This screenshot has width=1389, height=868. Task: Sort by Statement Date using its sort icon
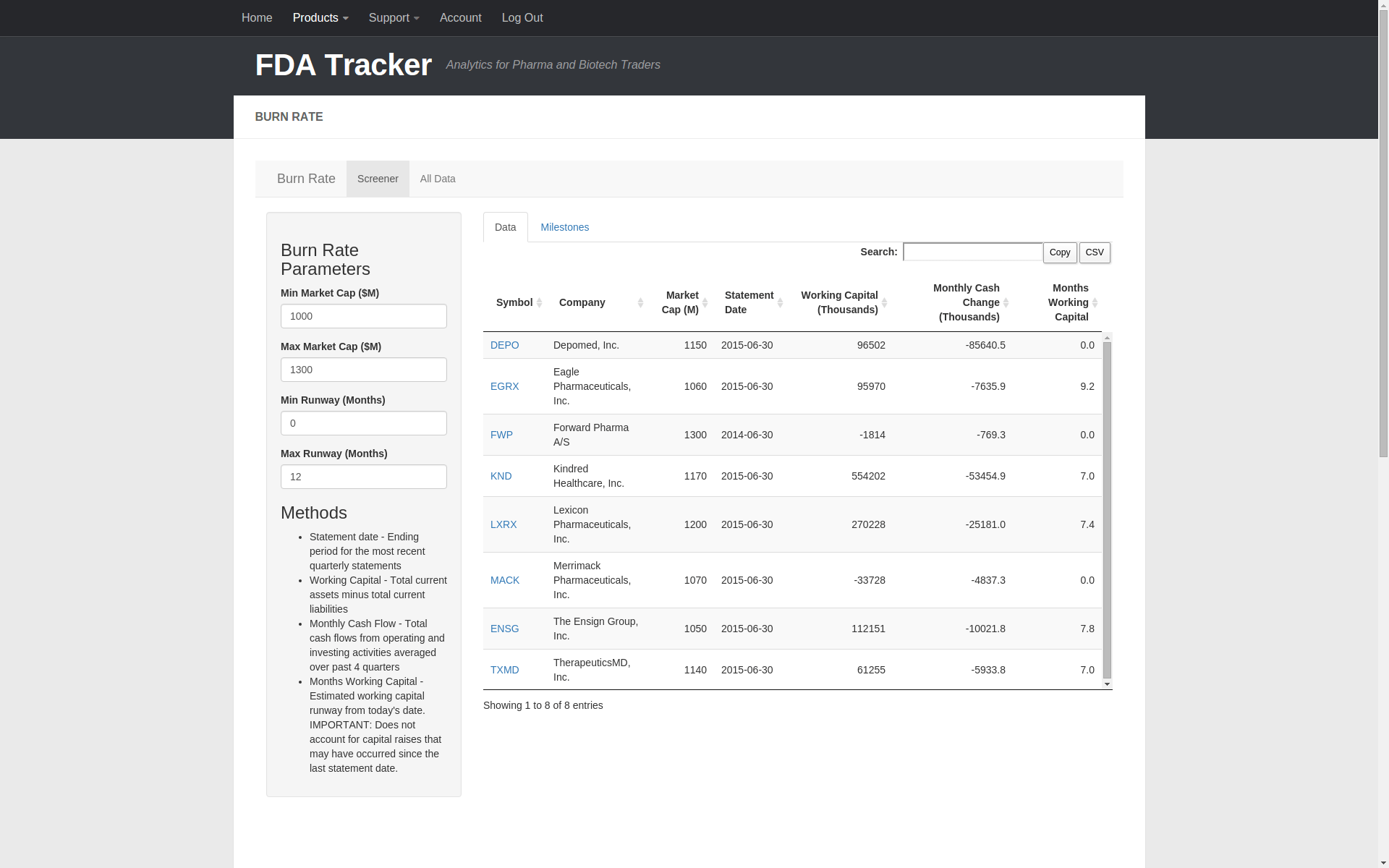point(779,302)
